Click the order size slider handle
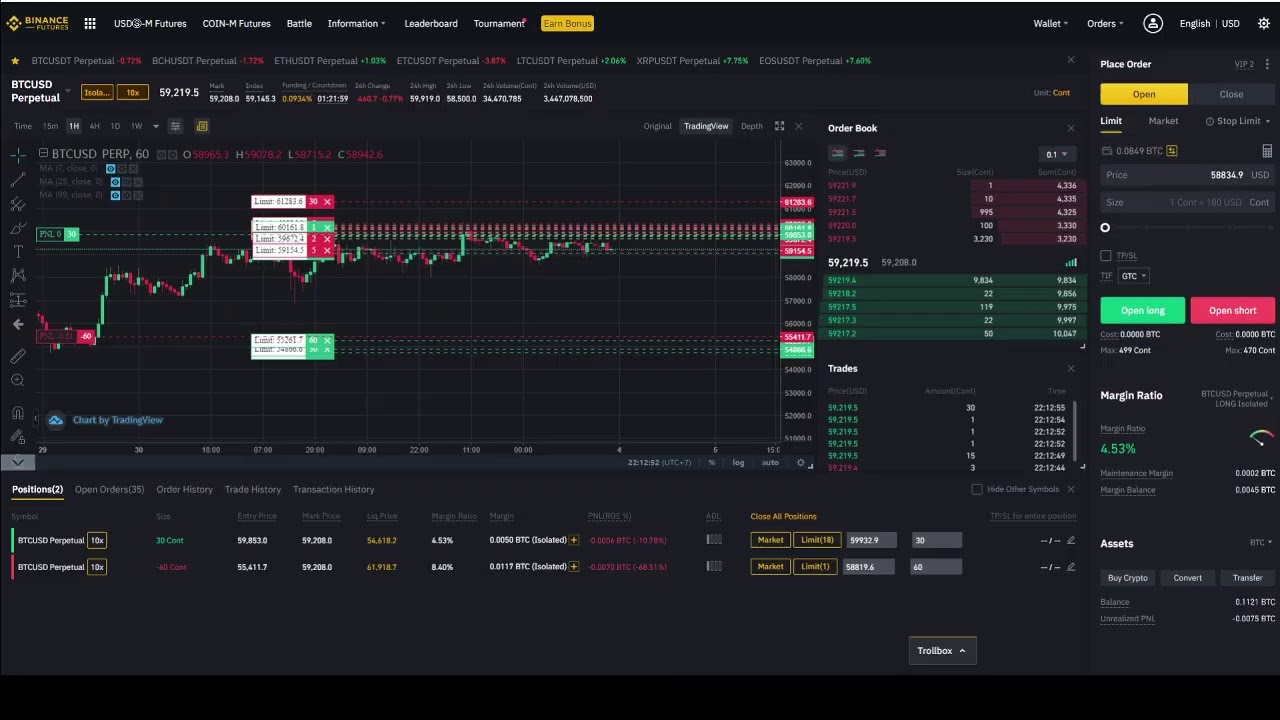Image resolution: width=1280 pixels, height=720 pixels. [x=1105, y=228]
